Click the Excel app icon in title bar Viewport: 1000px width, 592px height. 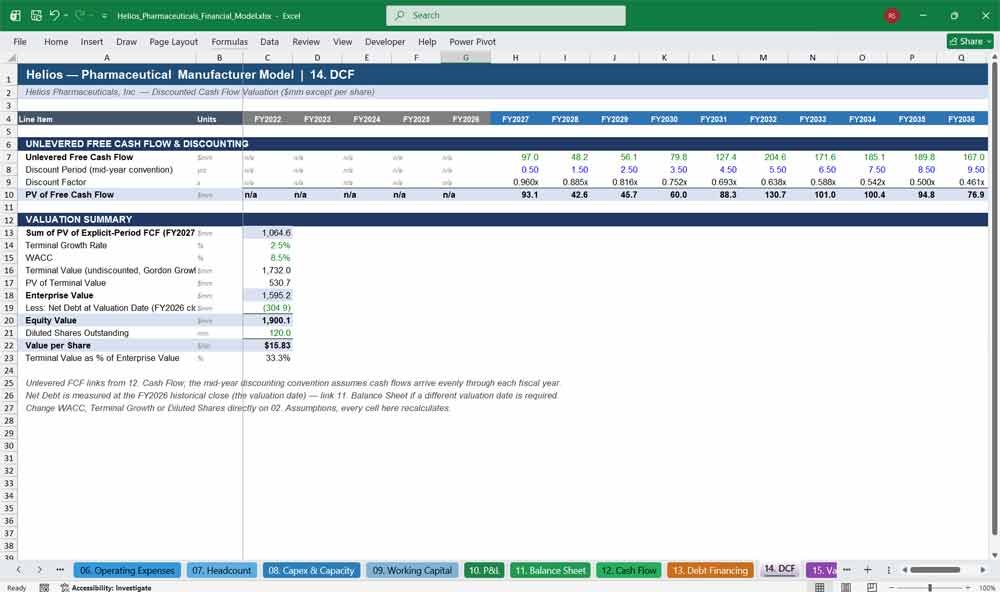click(15, 15)
